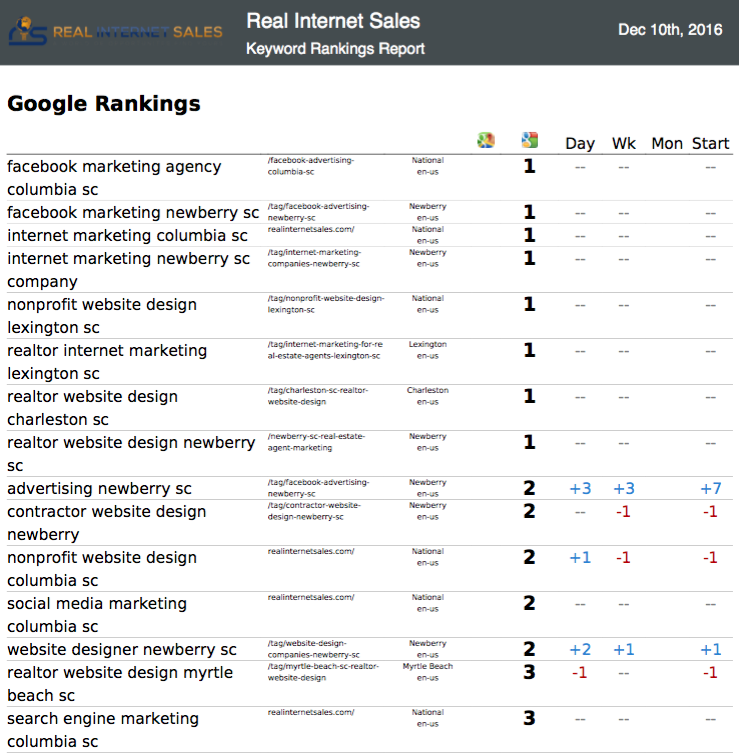Open the /facebook-advertising-columbia-sc URL
The width and height of the screenshot is (739, 753).
click(311, 166)
